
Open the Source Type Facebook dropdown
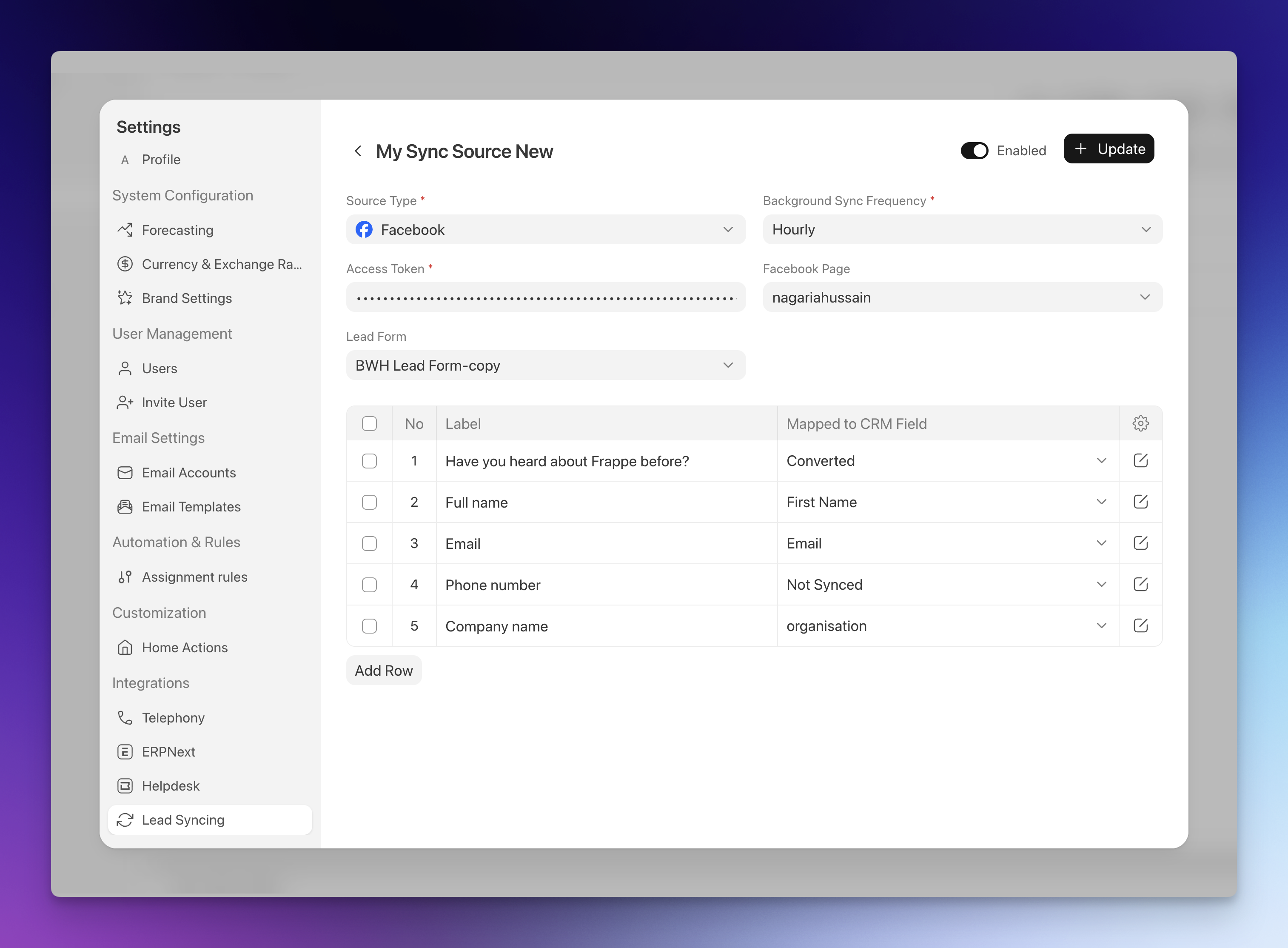[545, 229]
